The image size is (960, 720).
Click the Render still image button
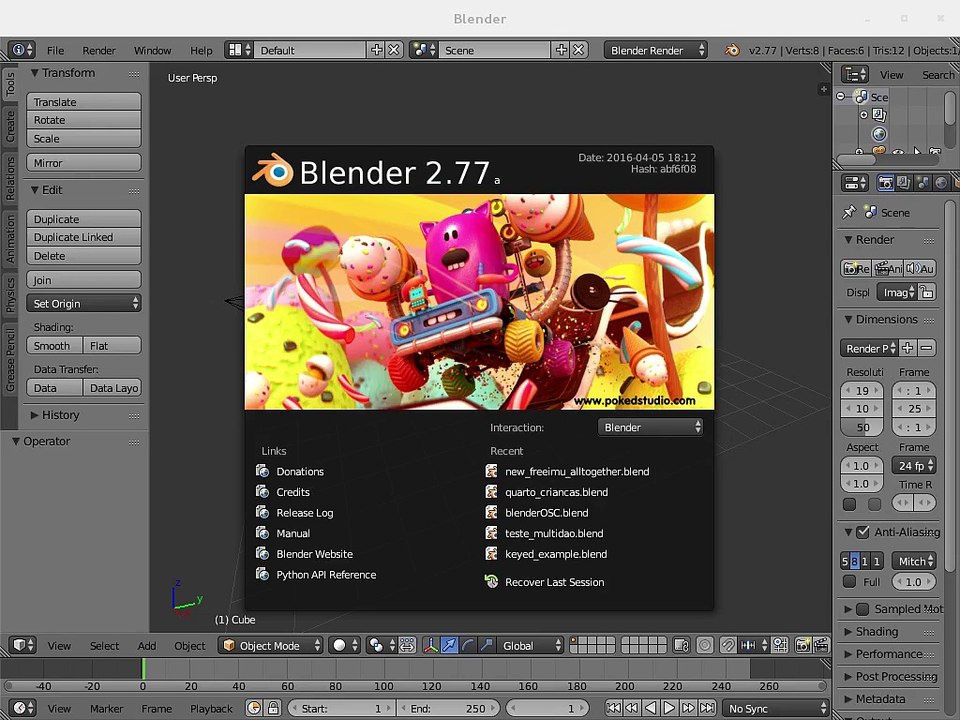(856, 268)
